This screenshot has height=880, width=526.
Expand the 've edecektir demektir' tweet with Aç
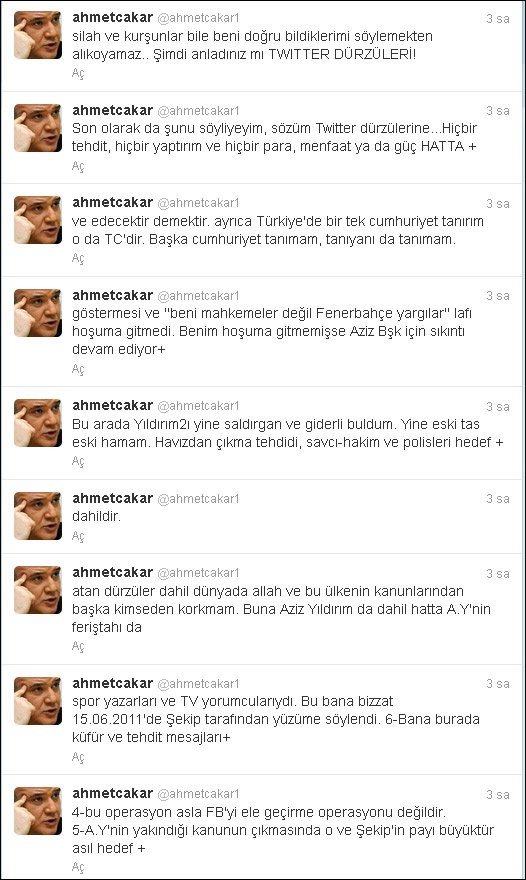click(78, 258)
